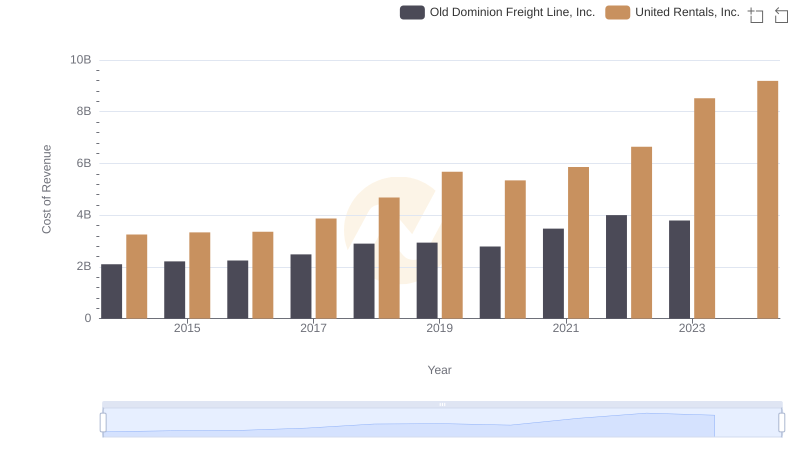The width and height of the screenshot is (800, 461).
Task: Click the Cost of Revenue axis title
Action: click(46, 189)
